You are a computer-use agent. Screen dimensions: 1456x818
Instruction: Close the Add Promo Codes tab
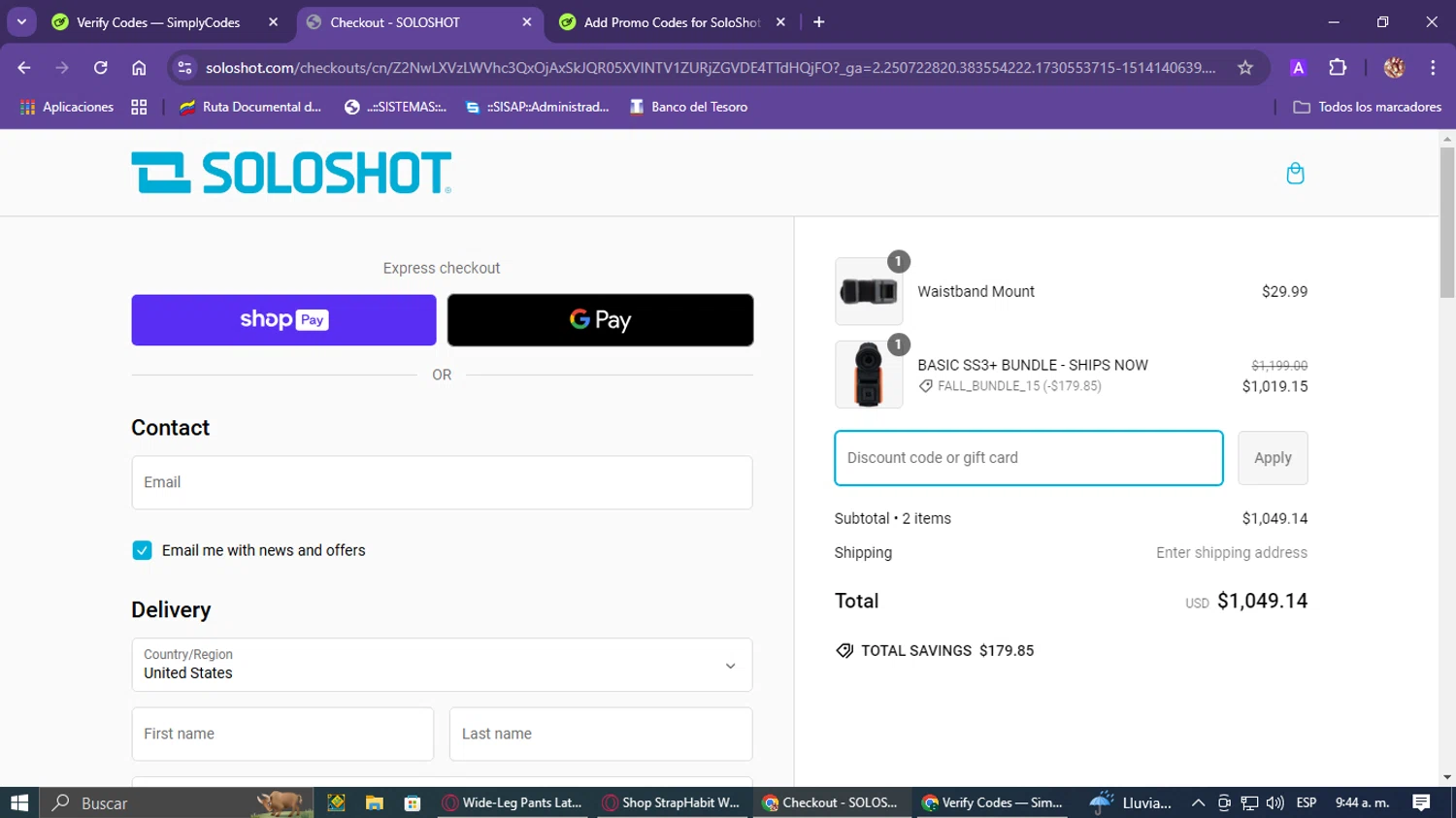point(780,22)
